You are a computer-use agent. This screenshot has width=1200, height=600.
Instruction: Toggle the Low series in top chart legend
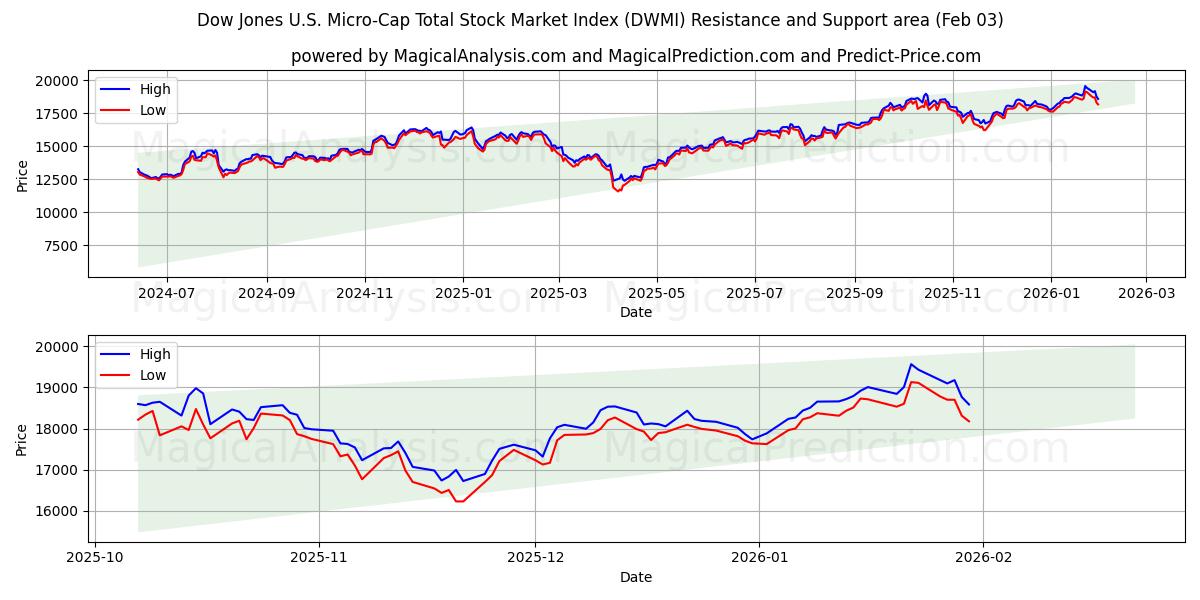[136, 105]
